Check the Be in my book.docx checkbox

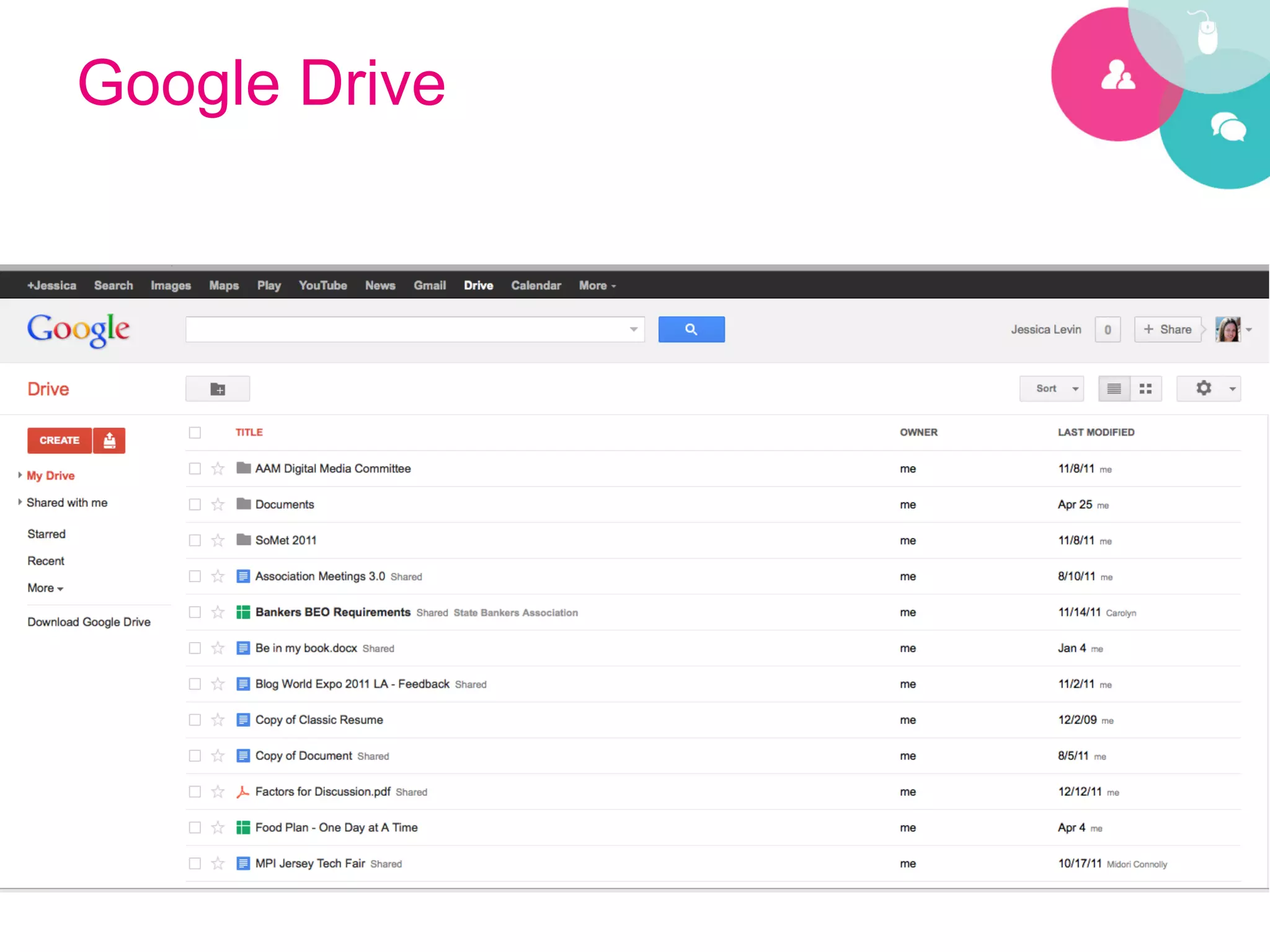pyautogui.click(x=195, y=648)
